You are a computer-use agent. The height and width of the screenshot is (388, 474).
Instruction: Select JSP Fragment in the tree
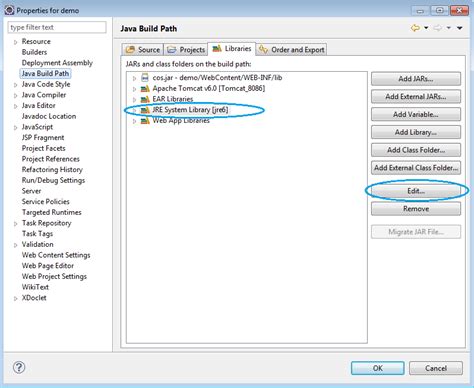point(43,138)
